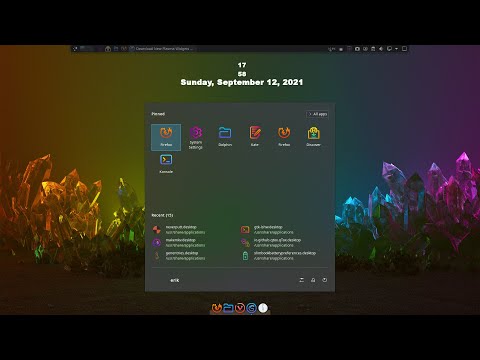This screenshot has height=360, width=480.
Task: Open the Firefox icon beside Discover
Action: tap(284, 136)
